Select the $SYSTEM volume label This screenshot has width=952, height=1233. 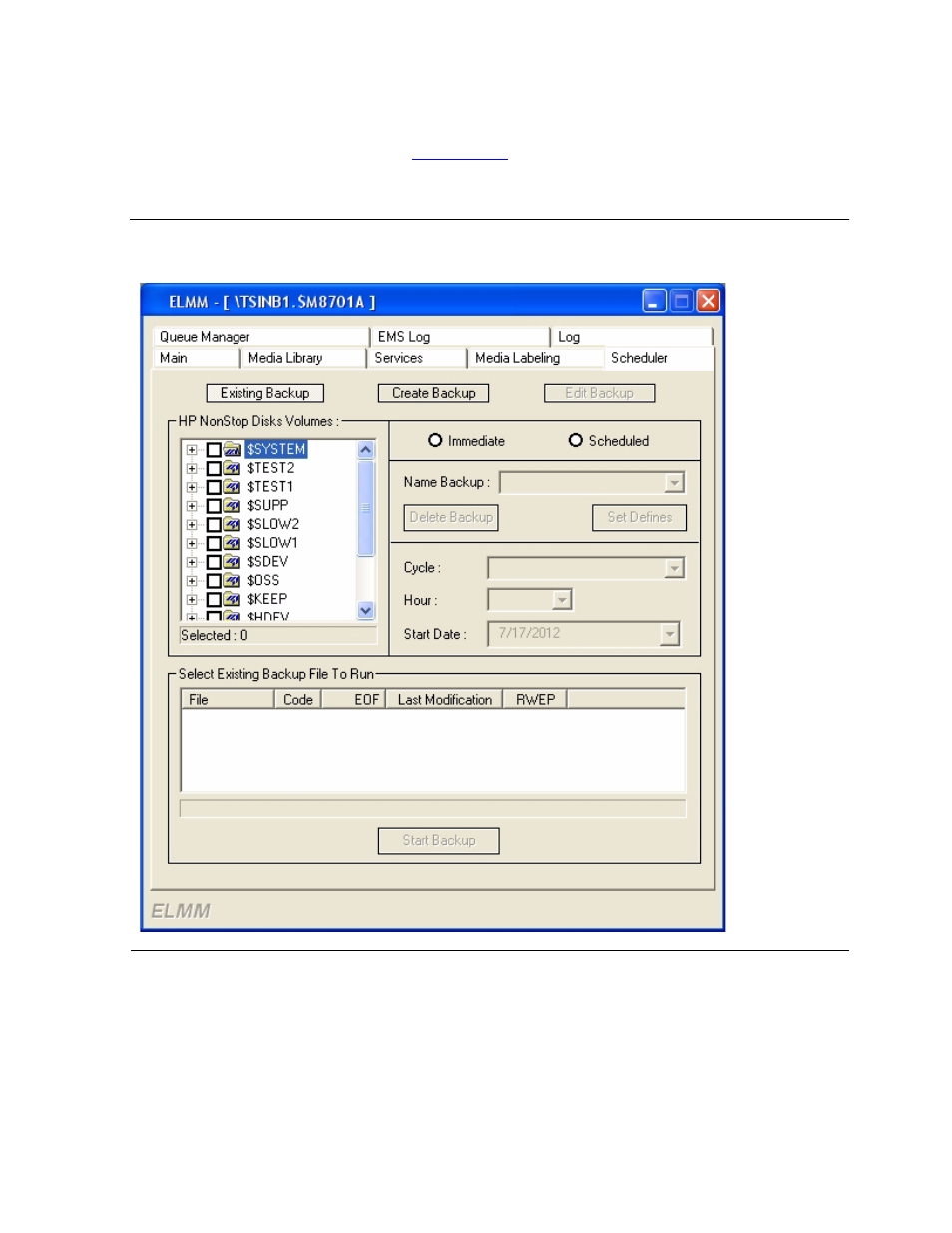(x=276, y=450)
